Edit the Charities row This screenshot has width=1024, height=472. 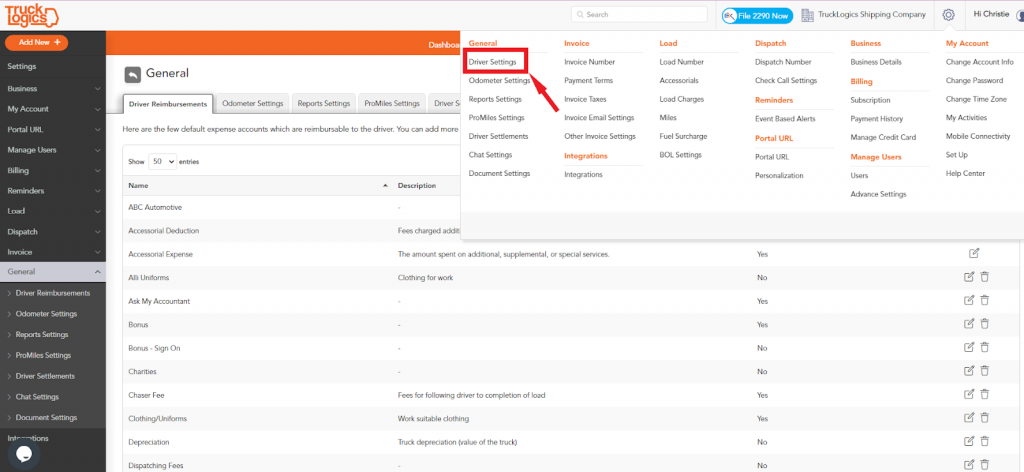969,371
